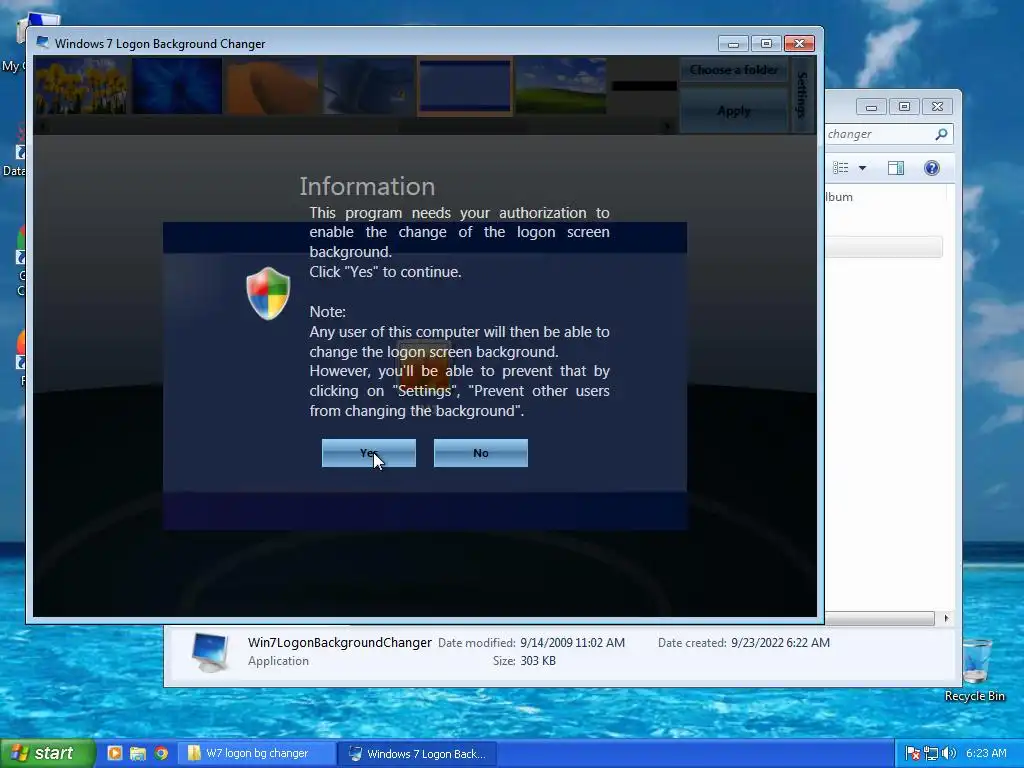Click the Explorer search box
Image resolution: width=1024 pixels, height=768 pixels.
coord(880,134)
